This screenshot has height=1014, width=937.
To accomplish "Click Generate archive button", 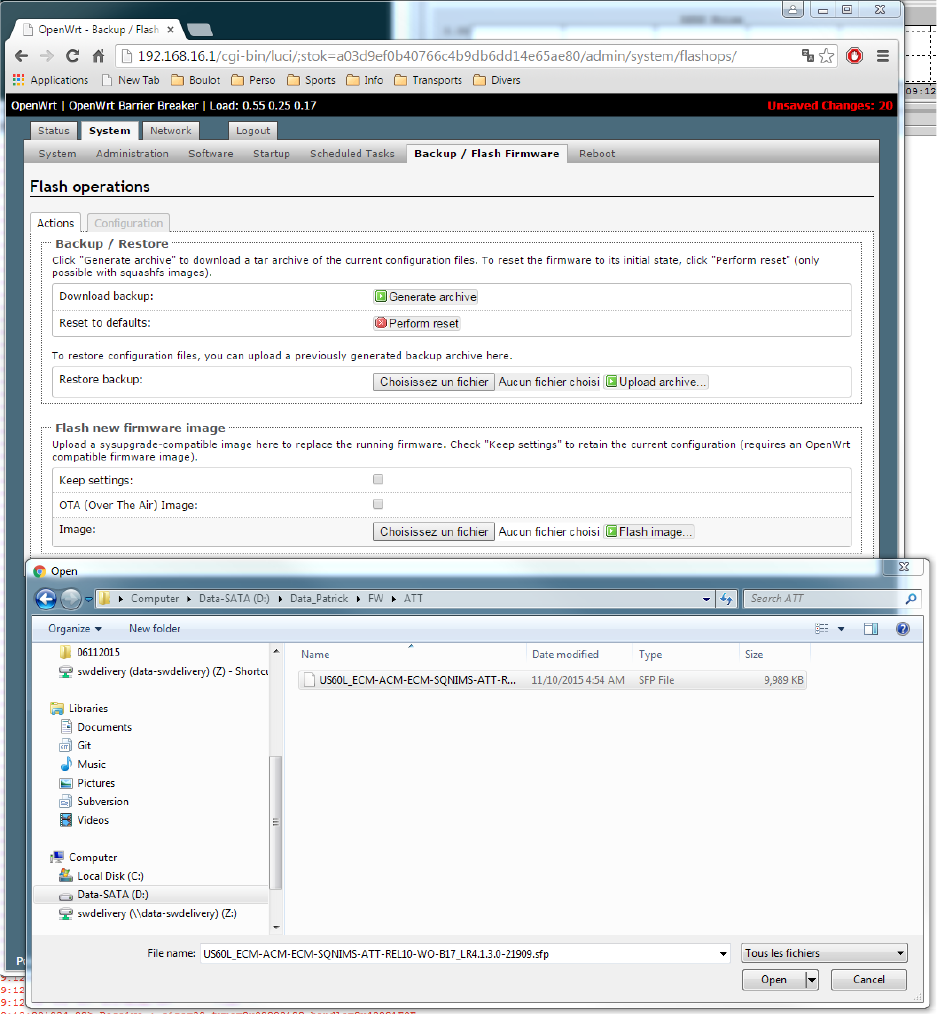I will coord(425,297).
